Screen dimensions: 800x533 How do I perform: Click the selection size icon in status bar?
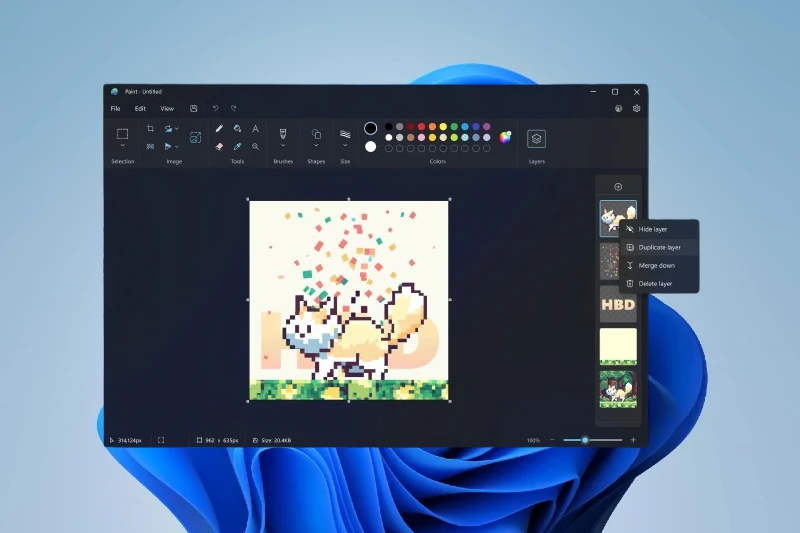point(161,440)
